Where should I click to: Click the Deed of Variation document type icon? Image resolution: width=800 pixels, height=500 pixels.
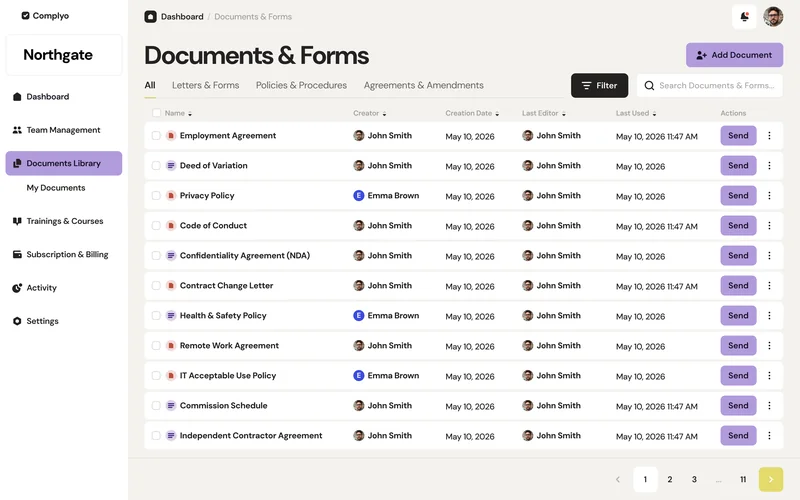click(x=171, y=166)
